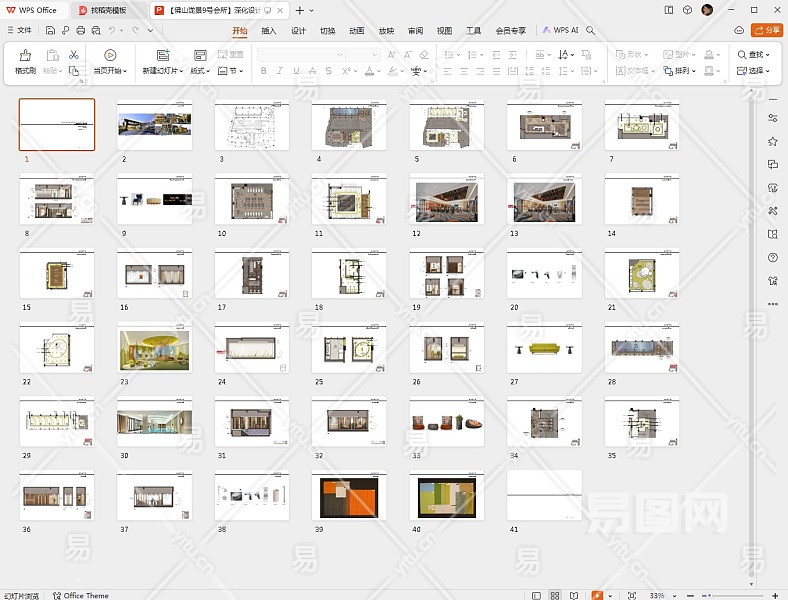Switch to the Design (设计) ribbon tab
The height and width of the screenshot is (600, 788).
[x=298, y=31]
